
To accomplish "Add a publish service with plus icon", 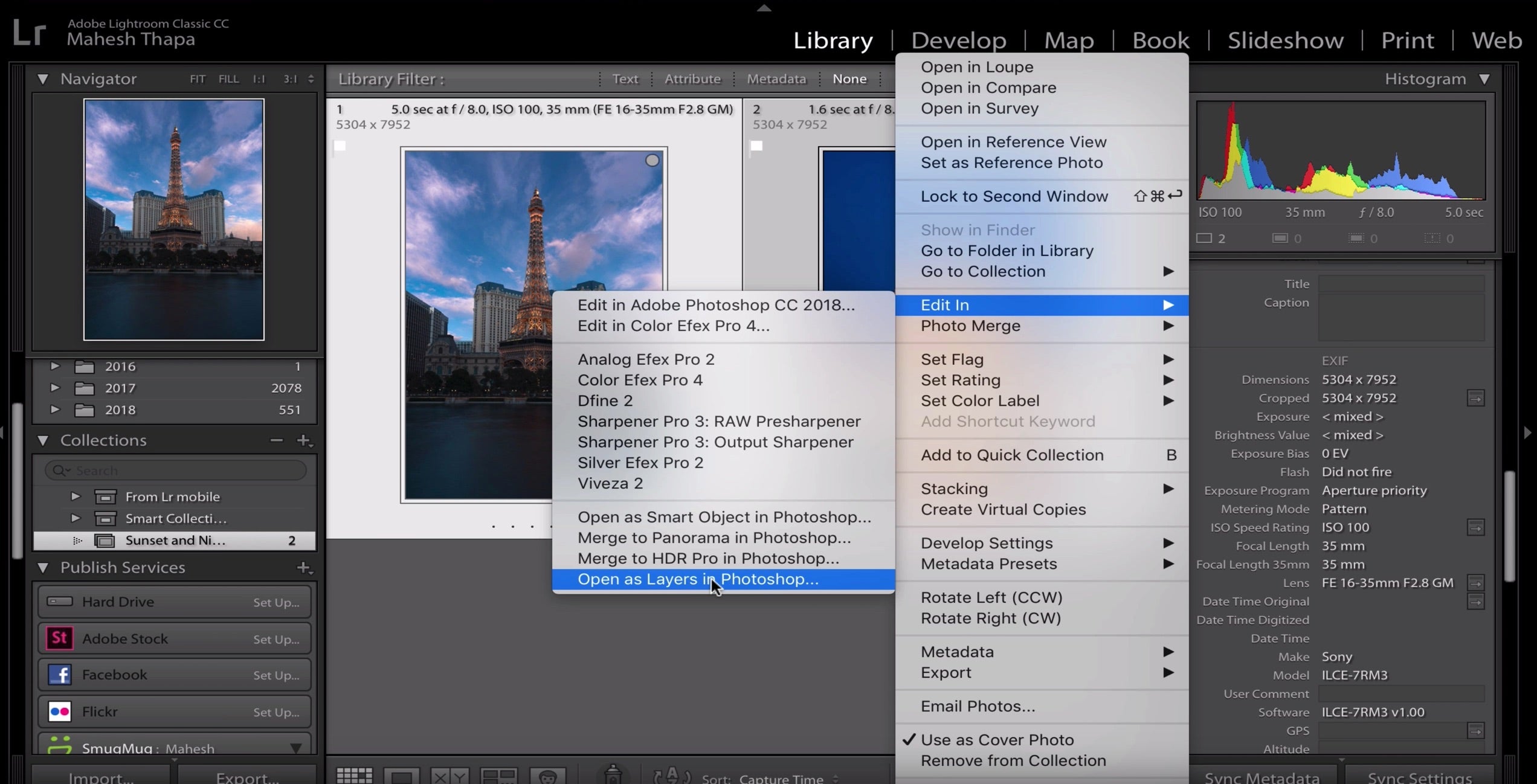I will point(304,567).
